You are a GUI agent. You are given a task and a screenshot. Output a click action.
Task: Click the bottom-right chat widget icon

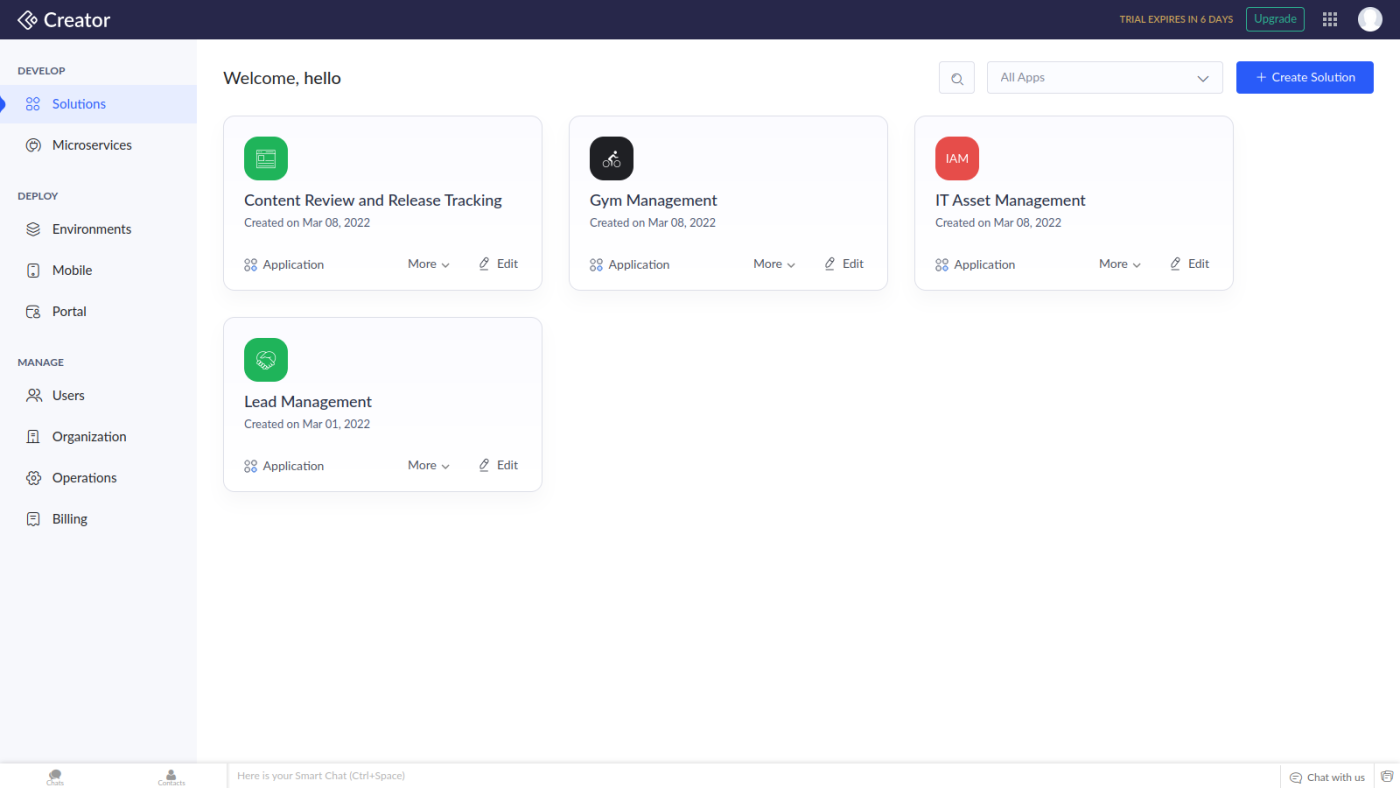(x=1387, y=776)
